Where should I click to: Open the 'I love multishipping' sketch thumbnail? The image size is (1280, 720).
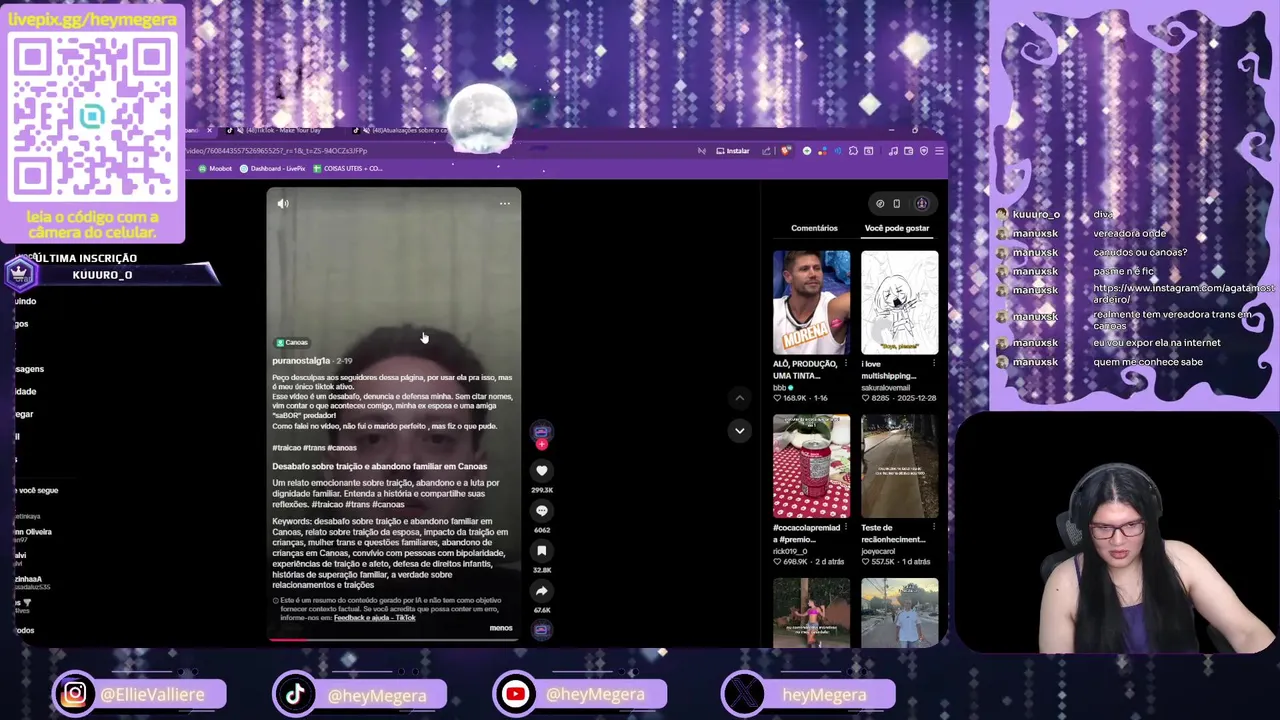pos(899,303)
